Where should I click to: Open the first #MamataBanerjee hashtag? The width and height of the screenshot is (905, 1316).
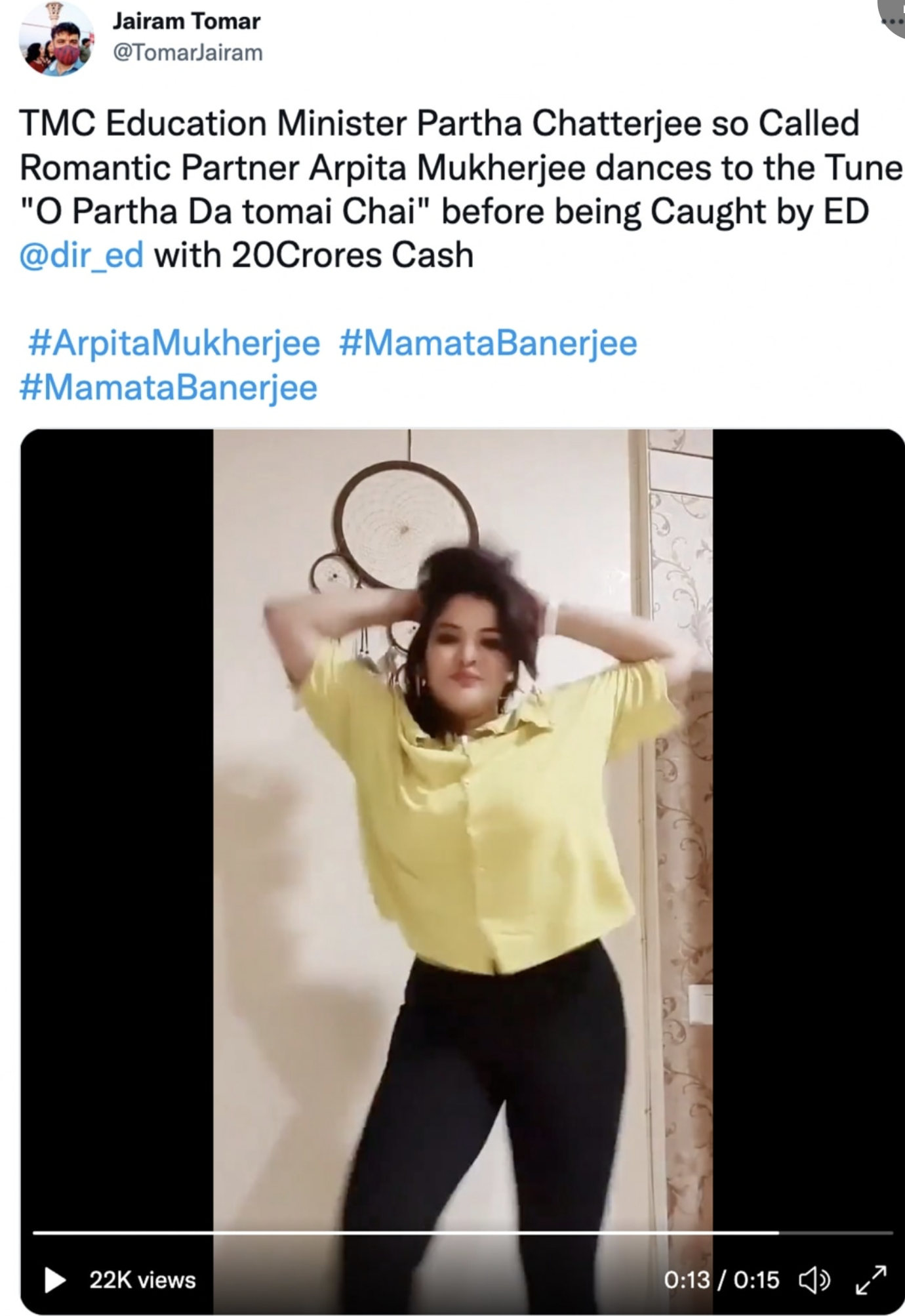488,343
